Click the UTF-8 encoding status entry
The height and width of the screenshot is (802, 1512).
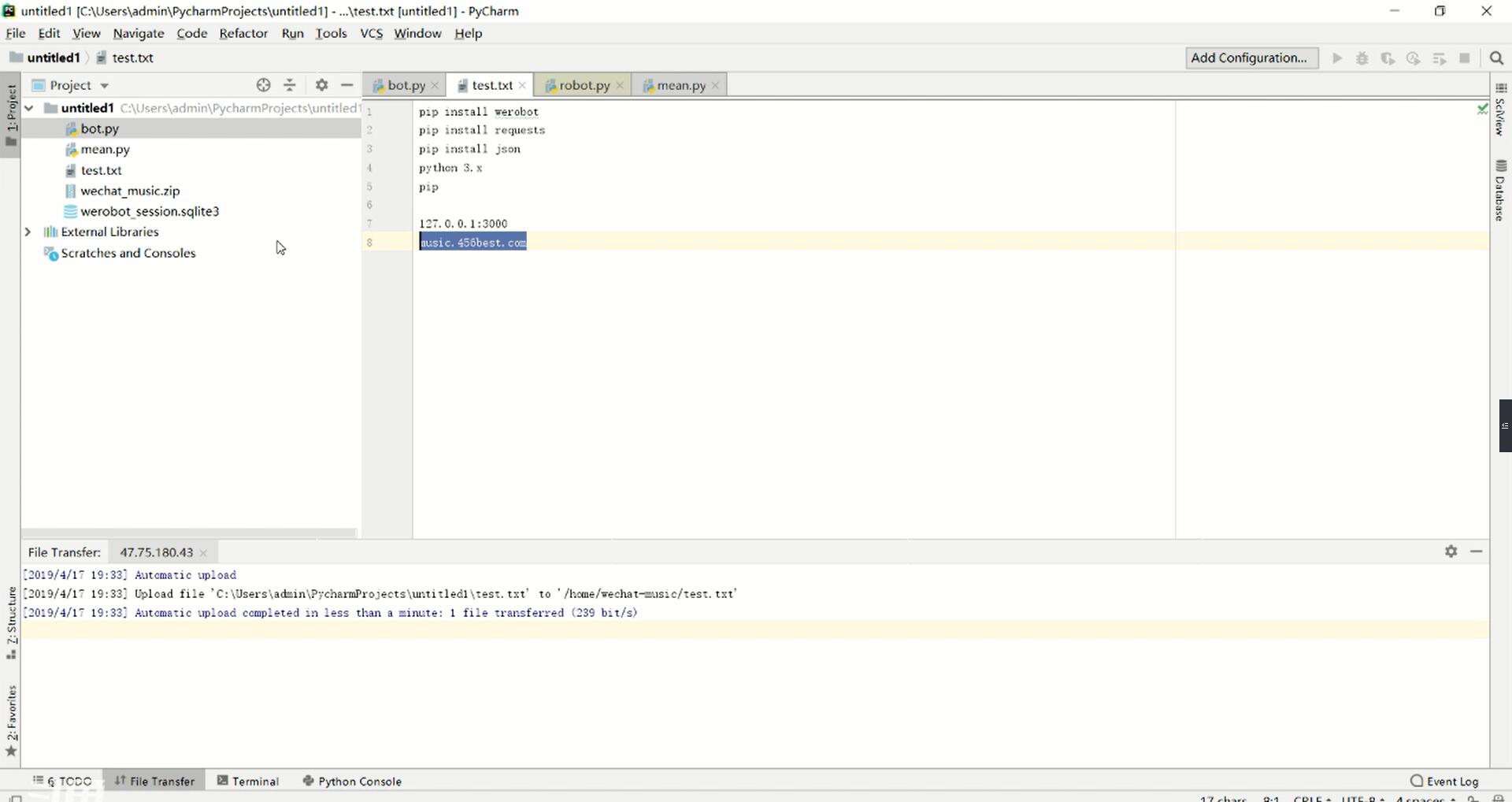click(x=1362, y=798)
